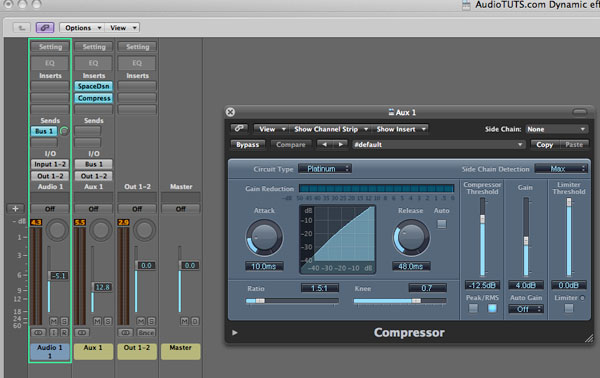
Task: Click the Copy button in plugin header
Action: [545, 145]
